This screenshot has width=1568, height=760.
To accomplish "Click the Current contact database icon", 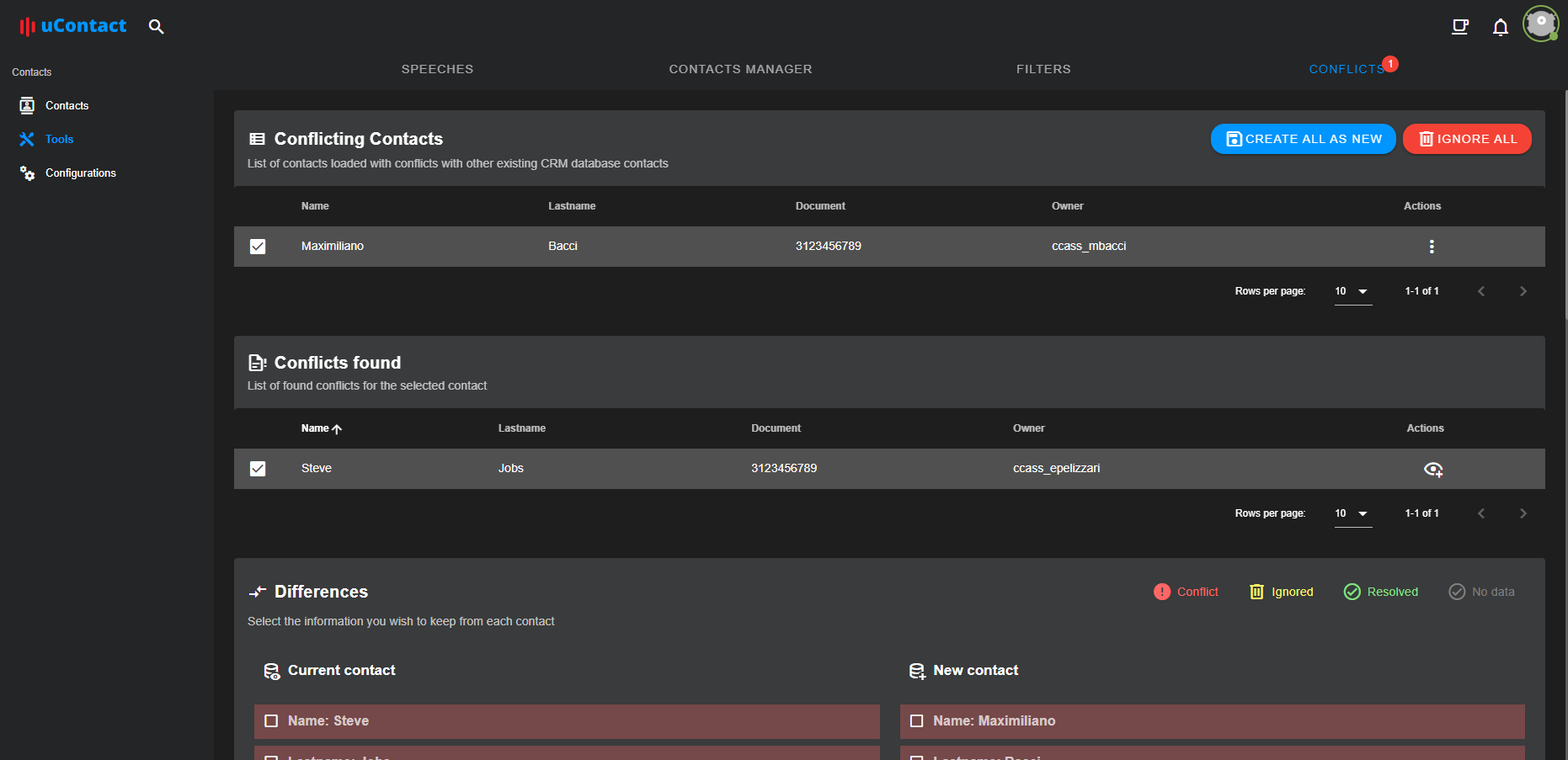I will pos(272,671).
